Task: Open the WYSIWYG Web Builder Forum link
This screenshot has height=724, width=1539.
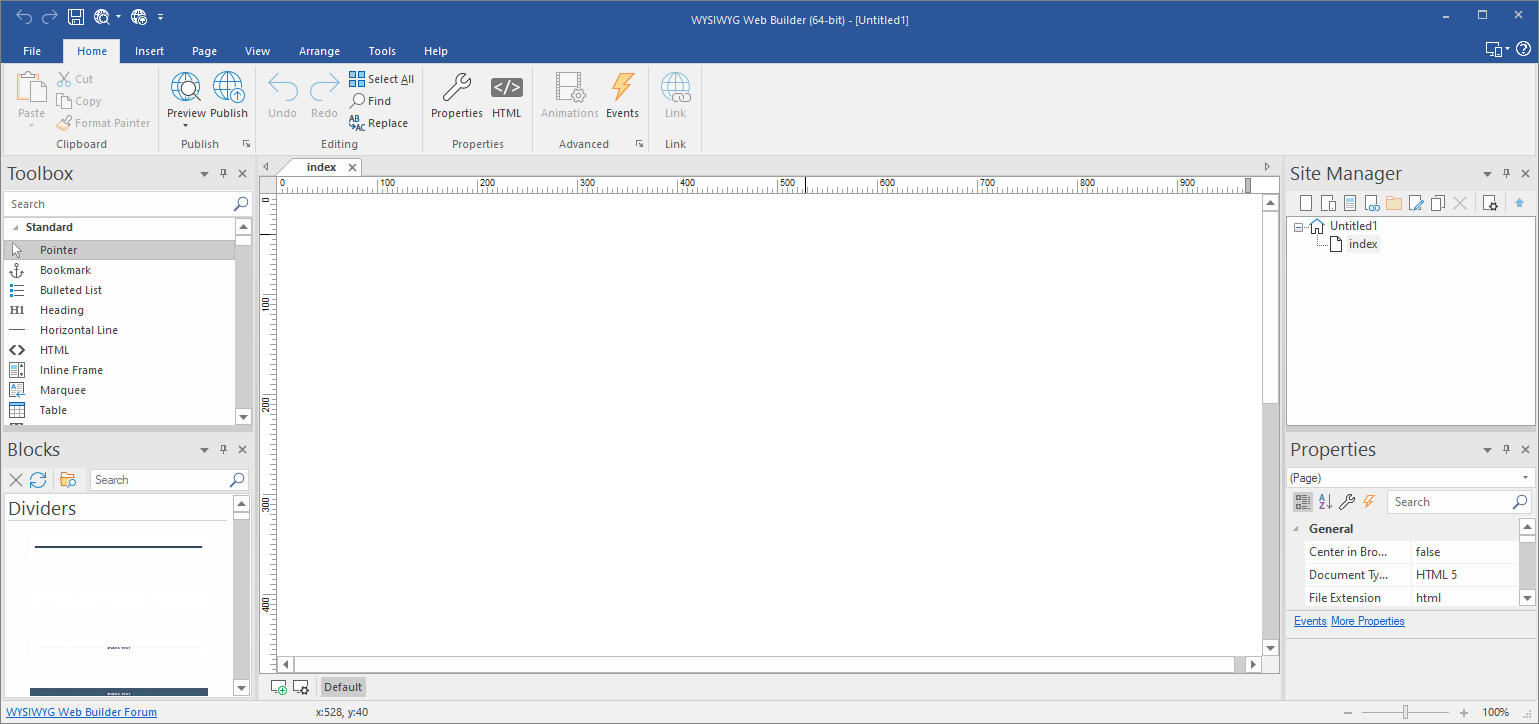Action: click(x=82, y=712)
